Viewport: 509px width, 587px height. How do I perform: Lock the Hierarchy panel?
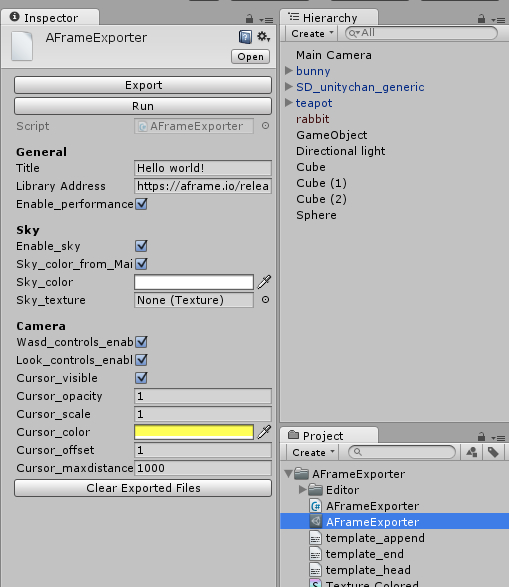point(481,18)
